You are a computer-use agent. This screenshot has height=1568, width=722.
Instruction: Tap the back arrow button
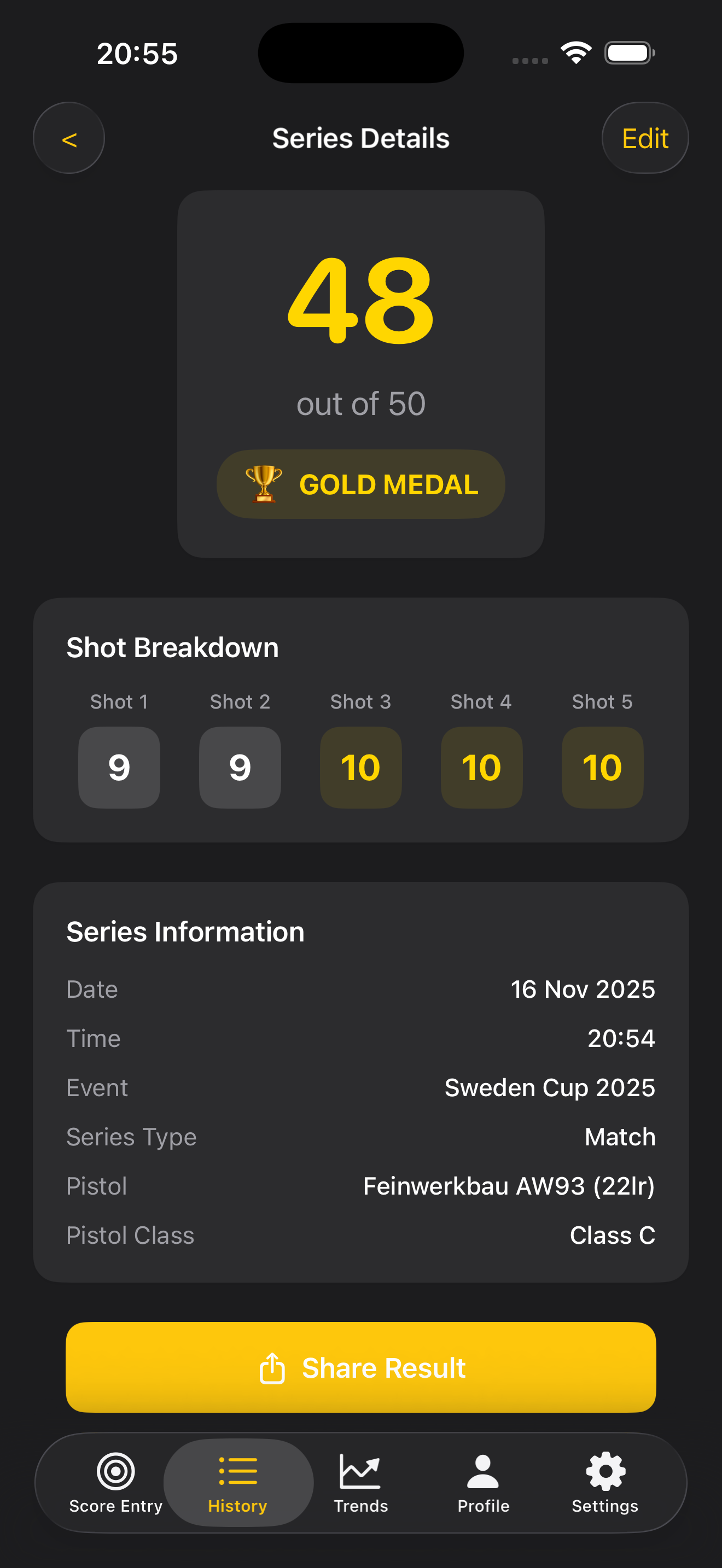pos(69,138)
